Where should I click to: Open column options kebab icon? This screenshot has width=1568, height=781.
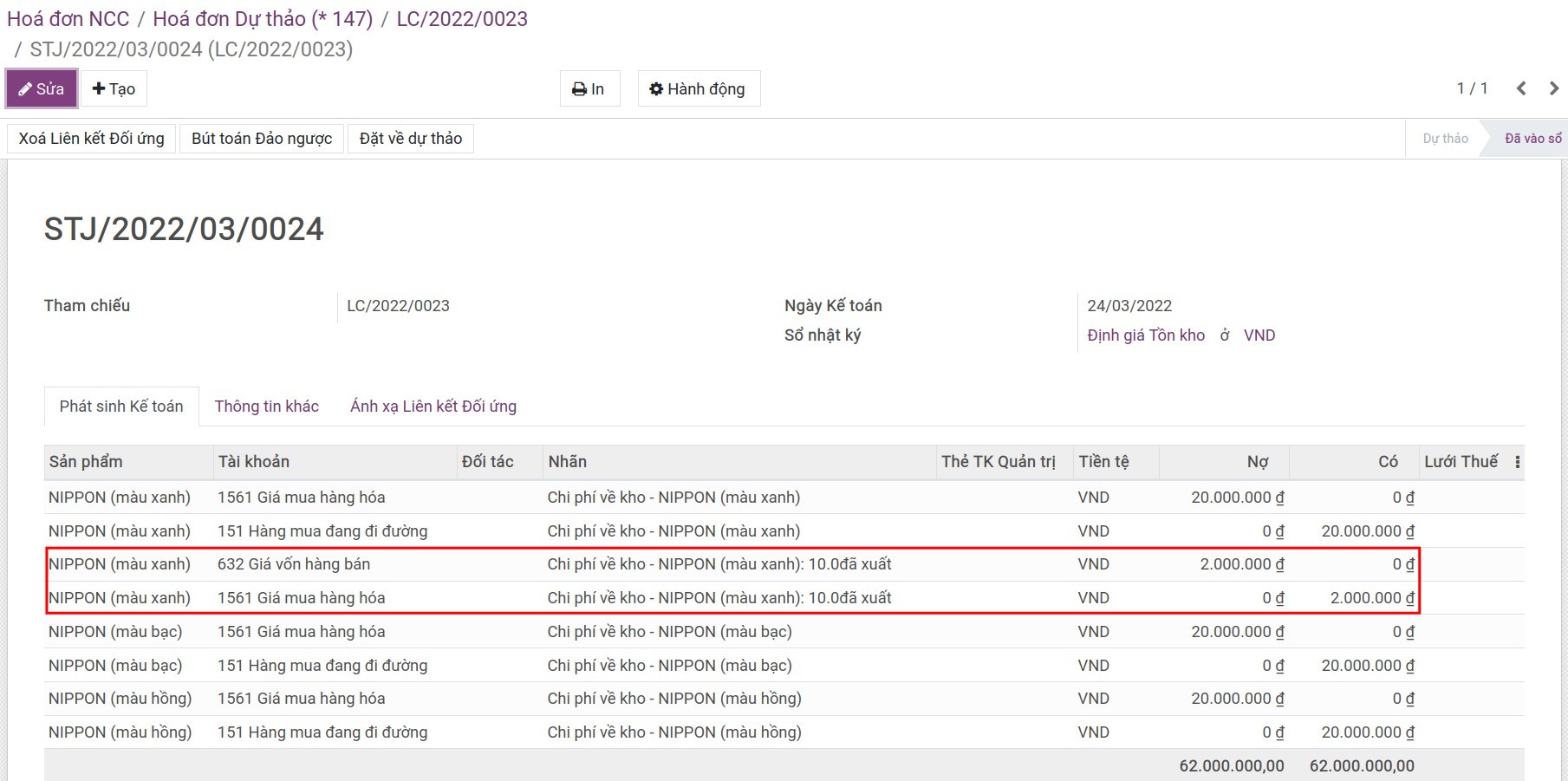tap(1517, 462)
